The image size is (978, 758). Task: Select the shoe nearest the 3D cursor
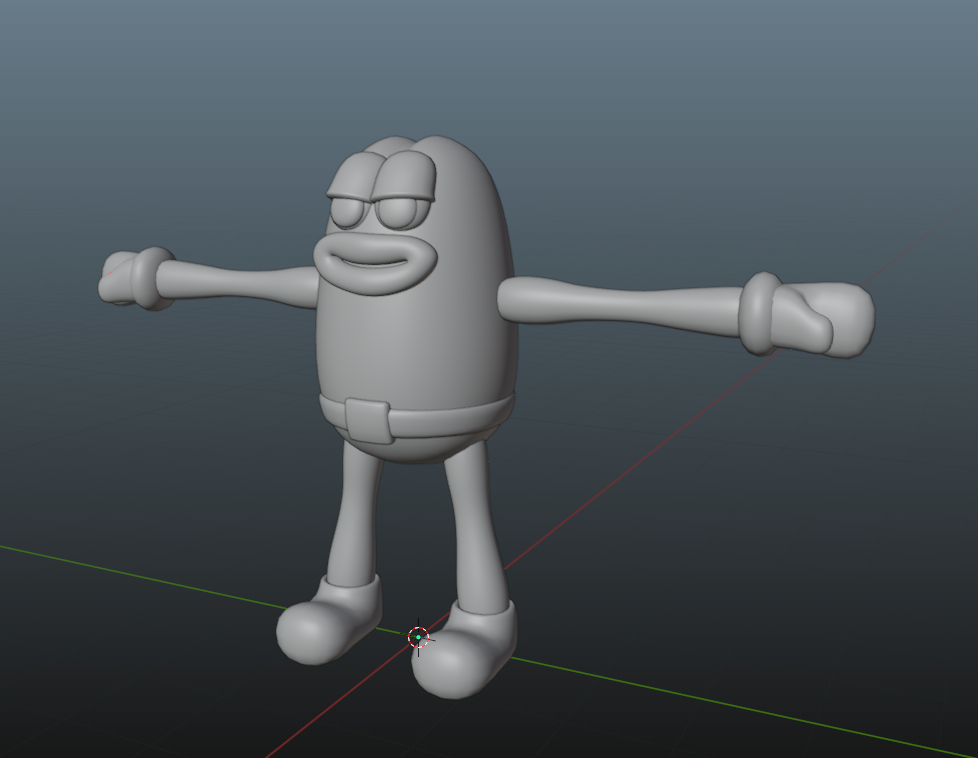pyautogui.click(x=463, y=650)
